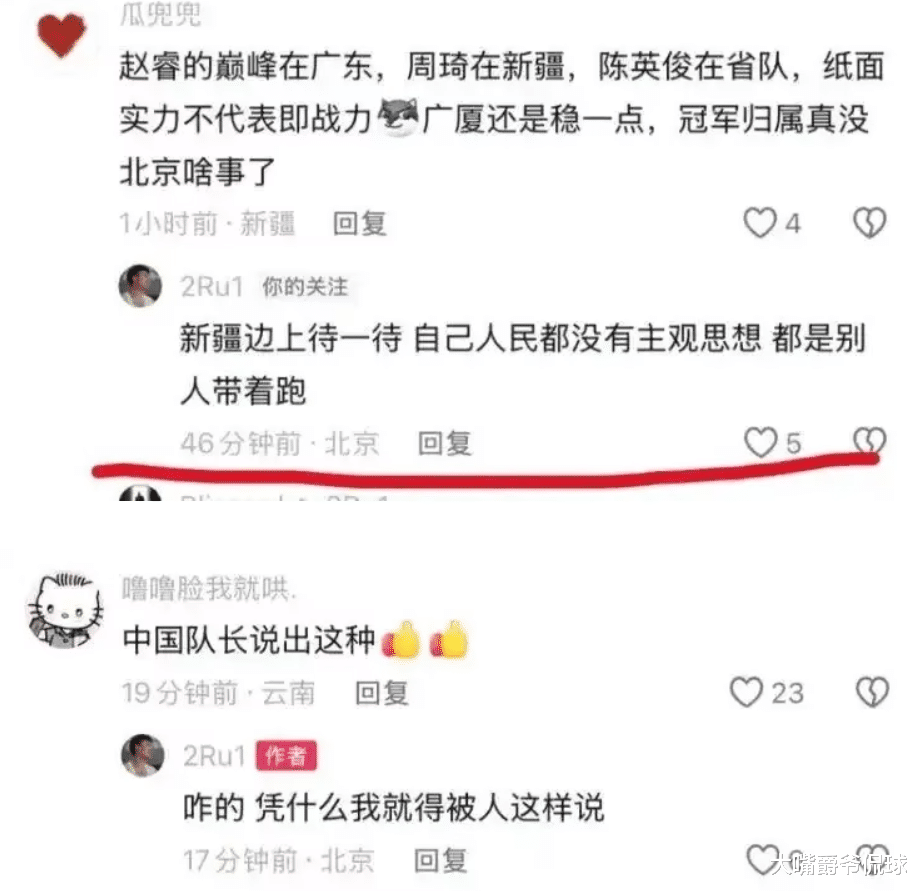This screenshot has height=891, width=919.
Task: Open the red heart avatar of 瓜兜兜
Action: tap(62, 34)
